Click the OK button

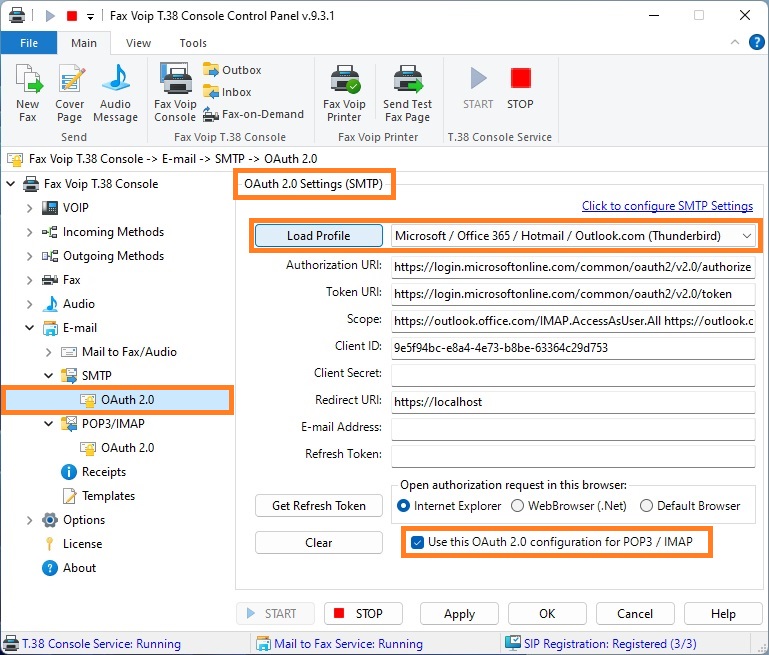[x=547, y=614]
